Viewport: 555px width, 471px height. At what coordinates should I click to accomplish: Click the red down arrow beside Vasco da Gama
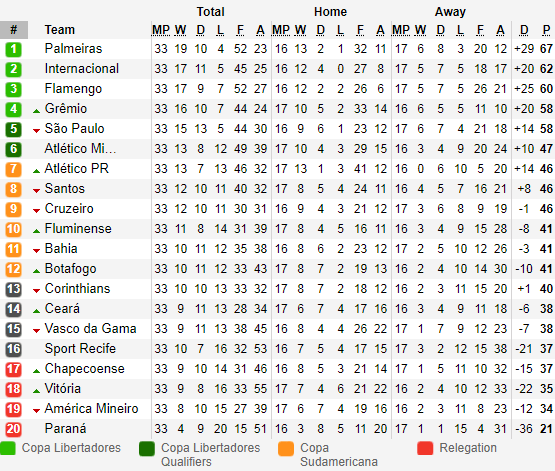pos(36,331)
